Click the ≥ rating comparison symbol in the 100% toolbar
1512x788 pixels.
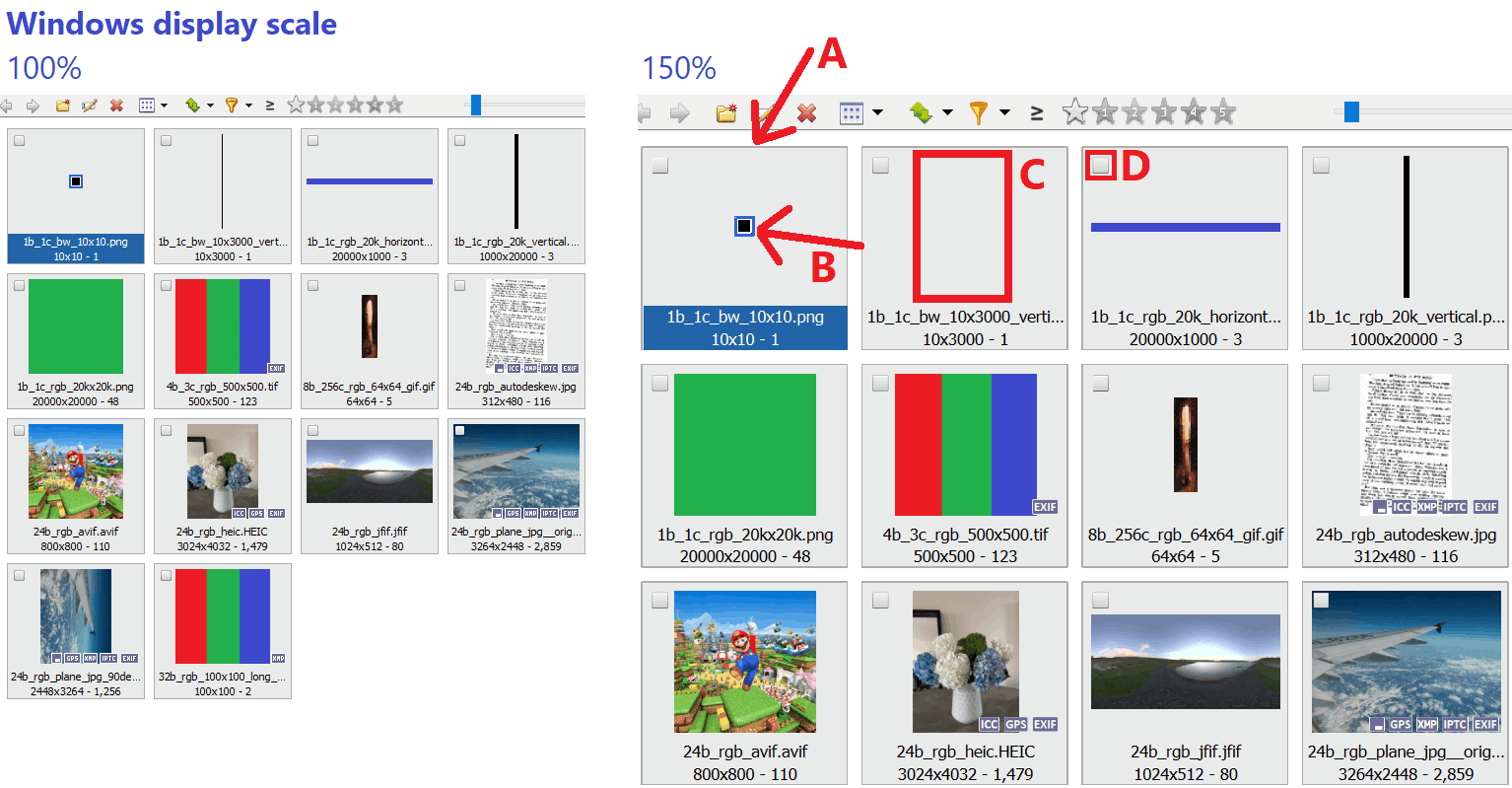point(269,106)
